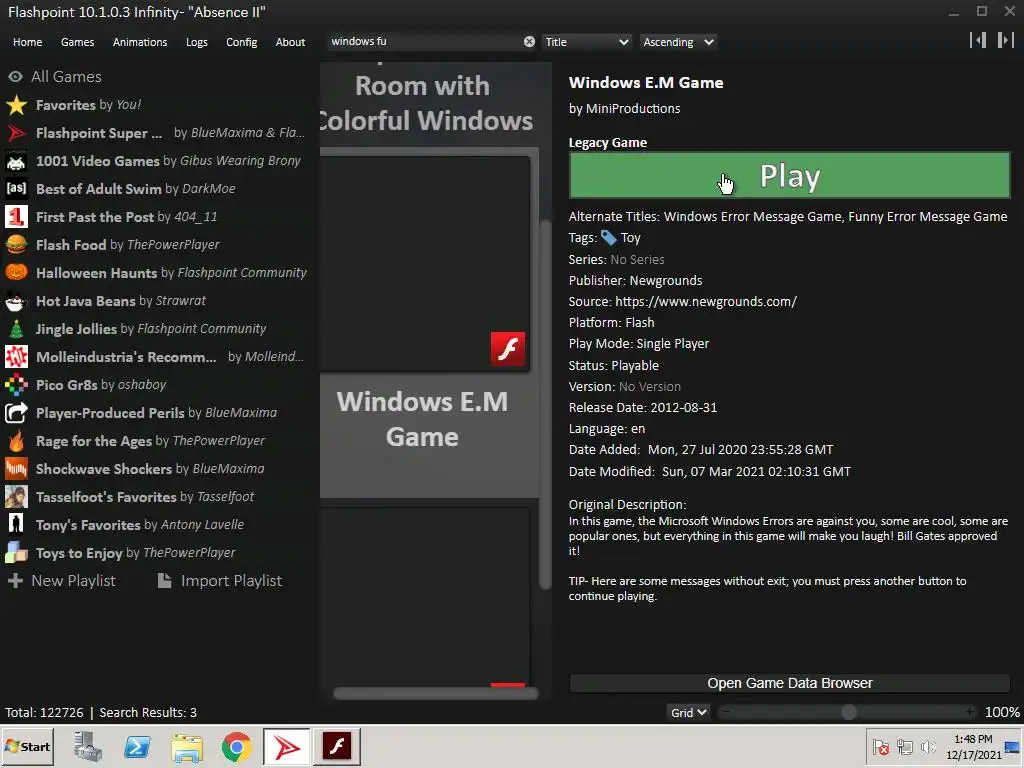Click the release date 2012-08-31
Viewport: 1024px width, 768px height.
(x=683, y=408)
